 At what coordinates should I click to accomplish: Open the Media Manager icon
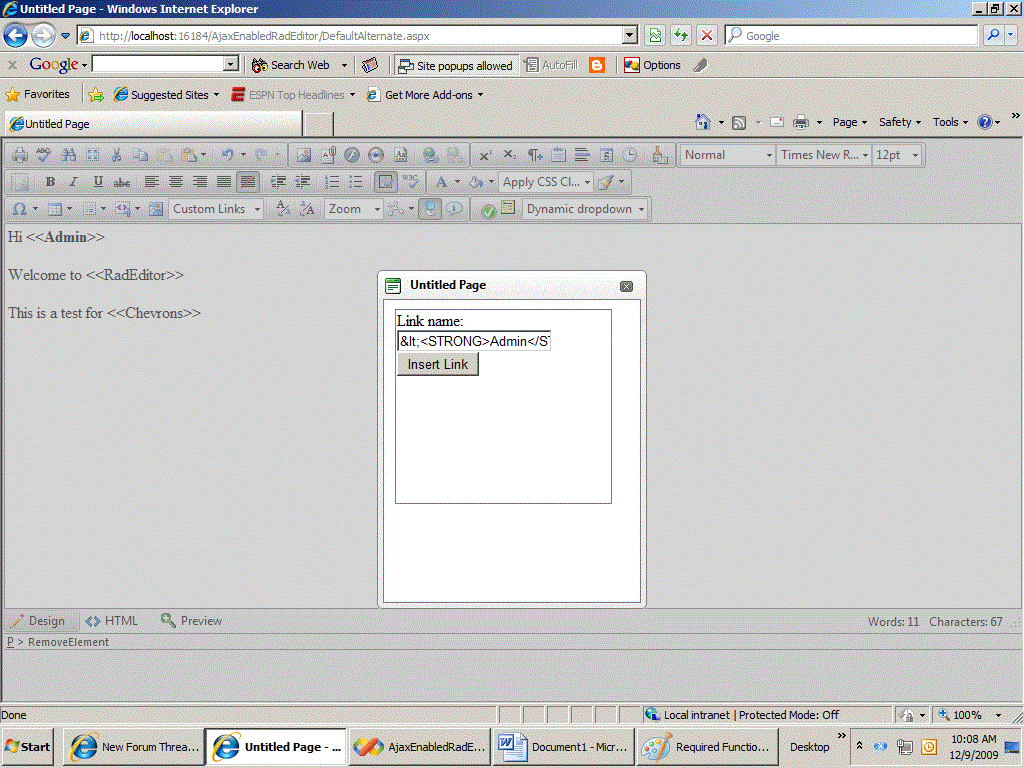point(376,155)
